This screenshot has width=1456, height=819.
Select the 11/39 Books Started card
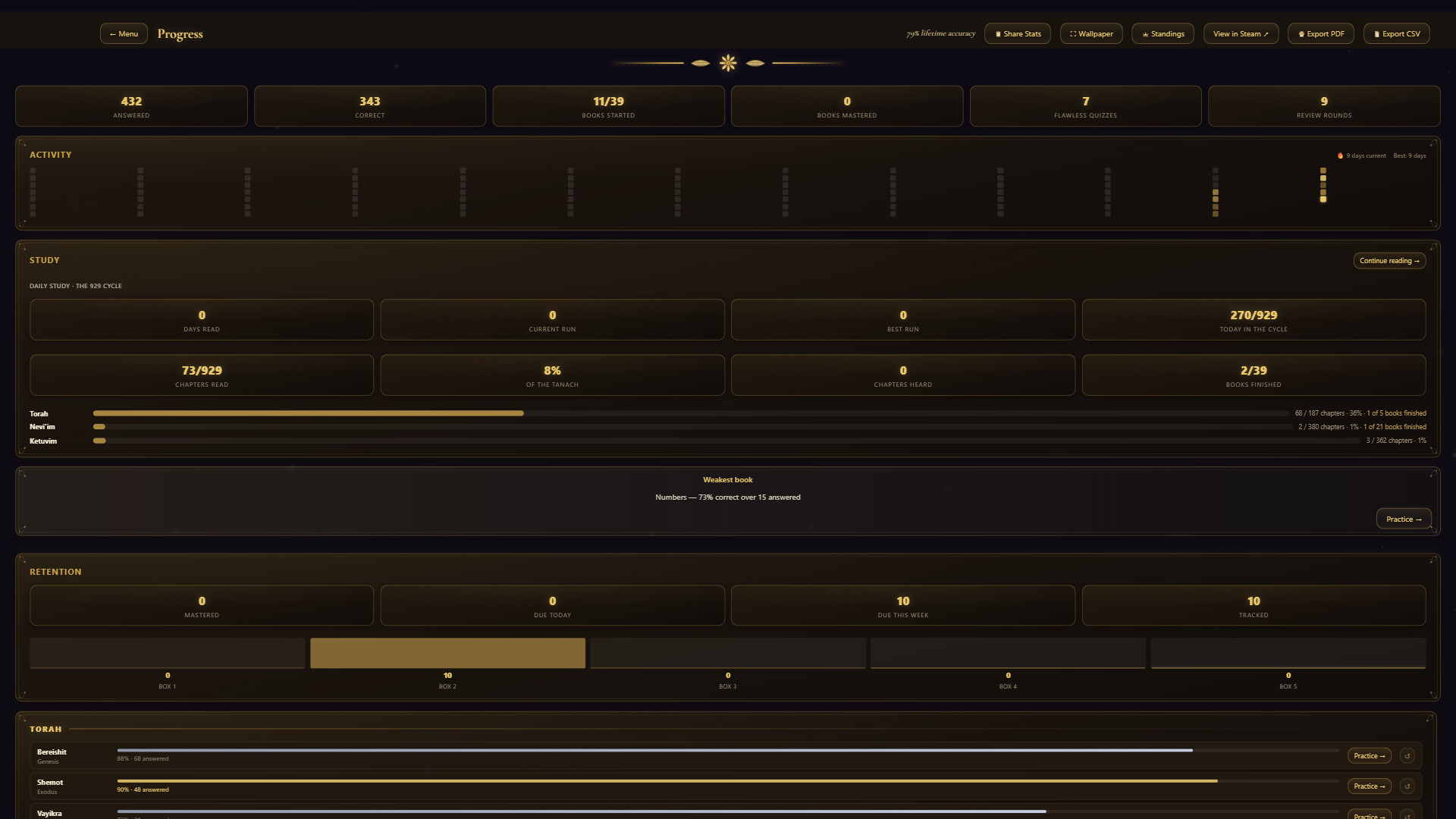click(608, 106)
